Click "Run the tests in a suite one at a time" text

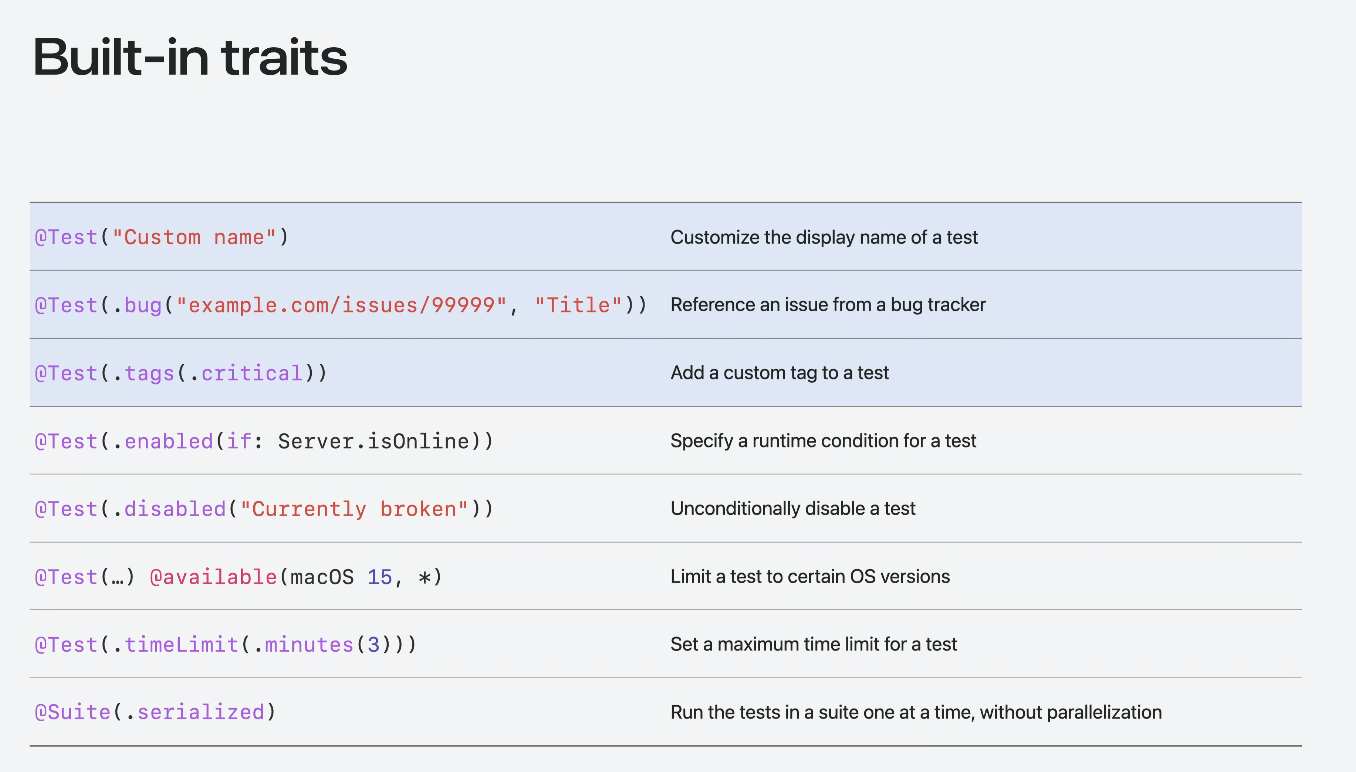pos(916,713)
